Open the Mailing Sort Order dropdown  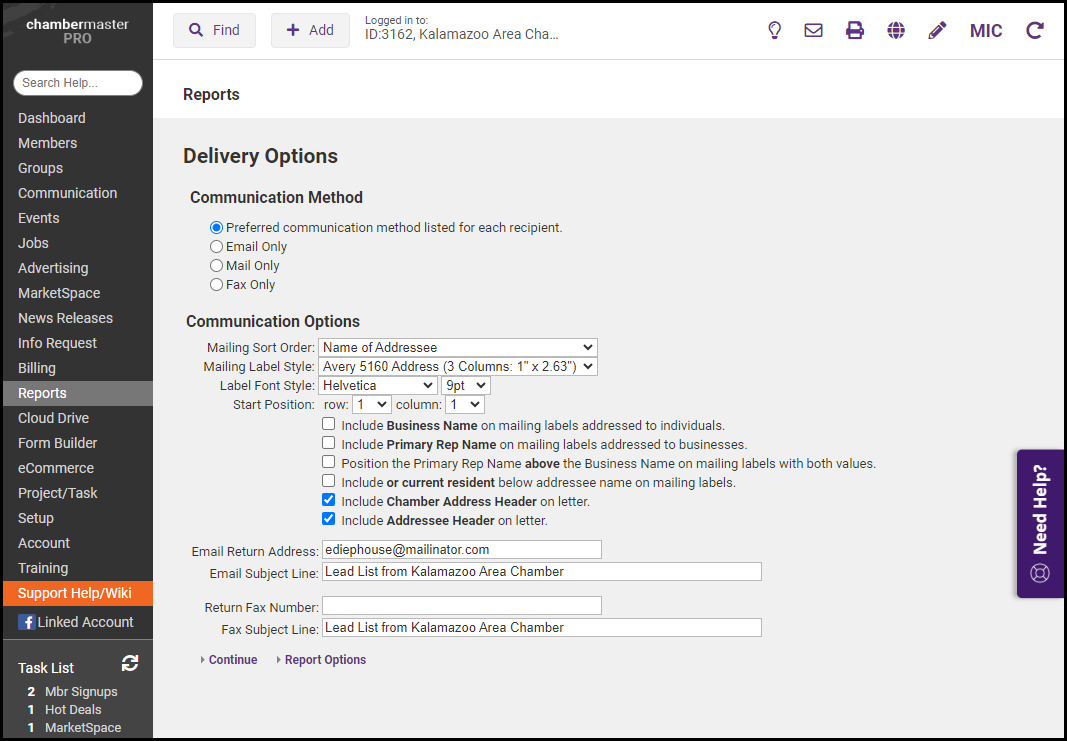tap(457, 348)
